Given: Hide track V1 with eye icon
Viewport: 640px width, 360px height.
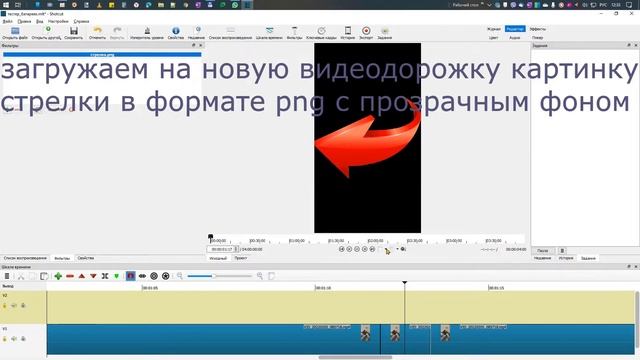Looking at the screenshot, I should 23,339.
